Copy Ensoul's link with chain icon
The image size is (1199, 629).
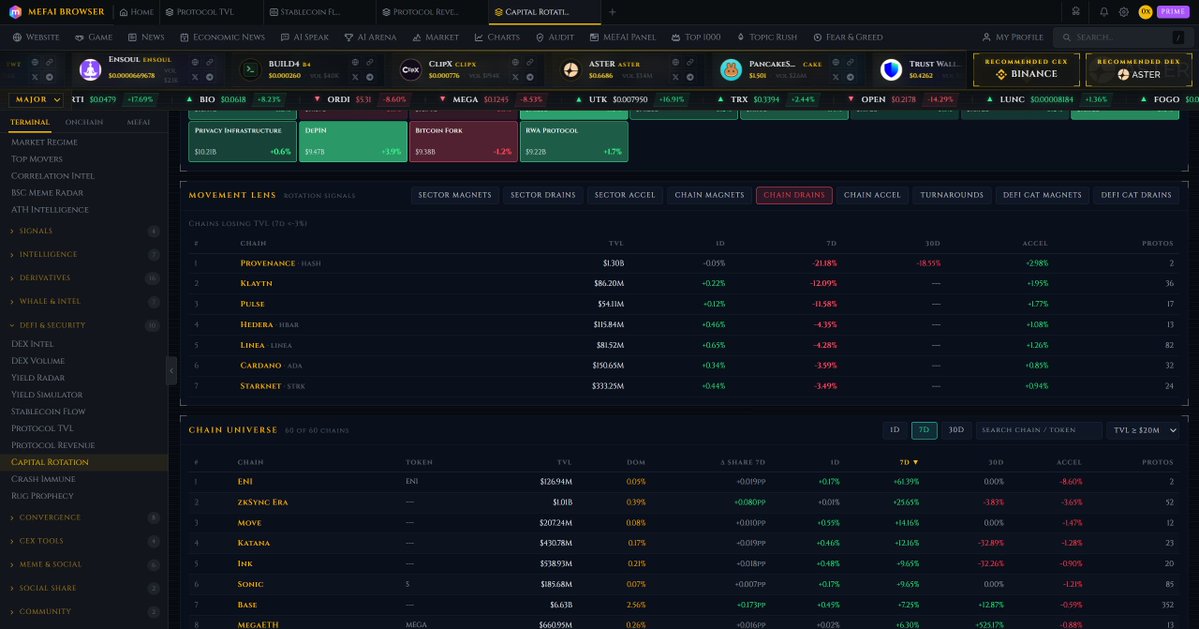point(210,63)
